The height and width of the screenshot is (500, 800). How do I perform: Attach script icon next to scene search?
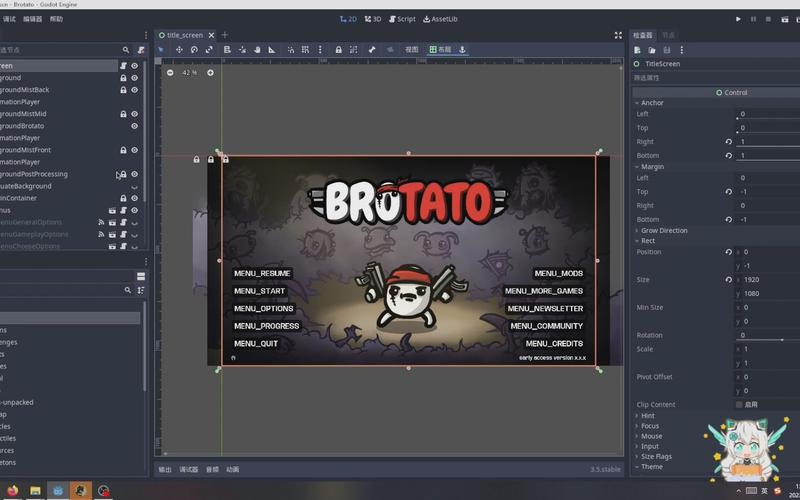click(141, 50)
